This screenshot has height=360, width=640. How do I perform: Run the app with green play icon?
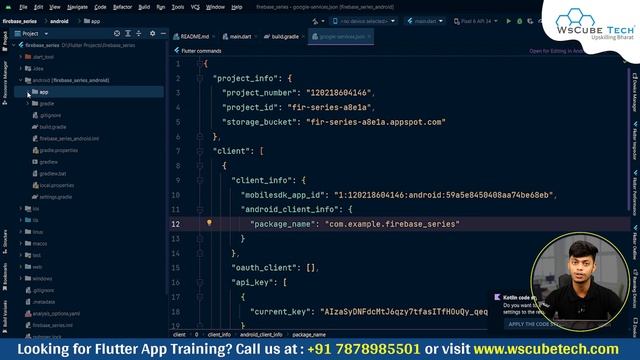click(x=509, y=21)
